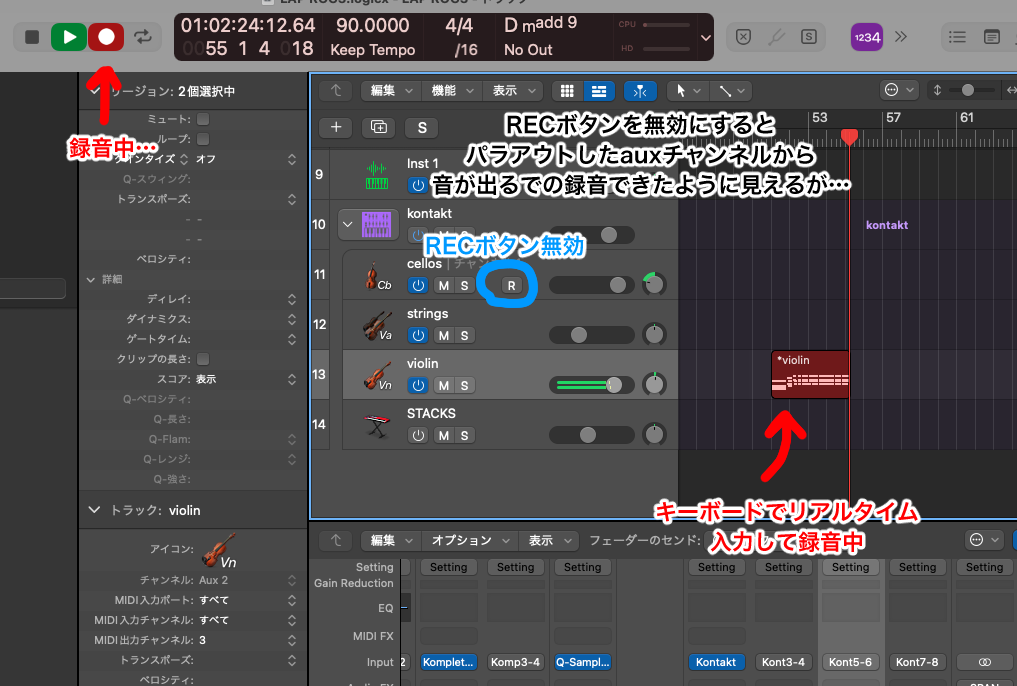The image size is (1017, 686).
Task: Click the Kontakt input slot button
Action: click(716, 662)
